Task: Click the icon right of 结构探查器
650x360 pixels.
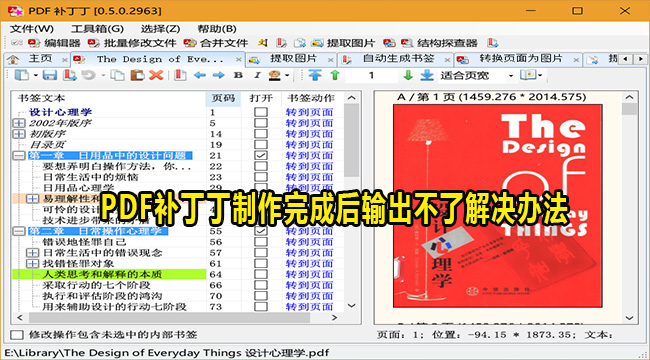Action: point(492,43)
